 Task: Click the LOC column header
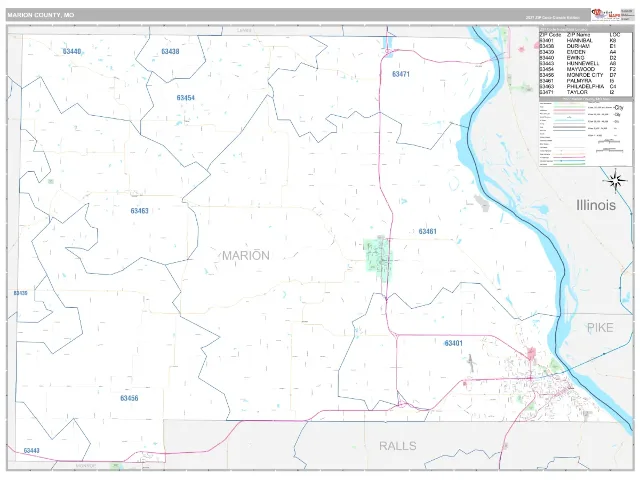615,35
